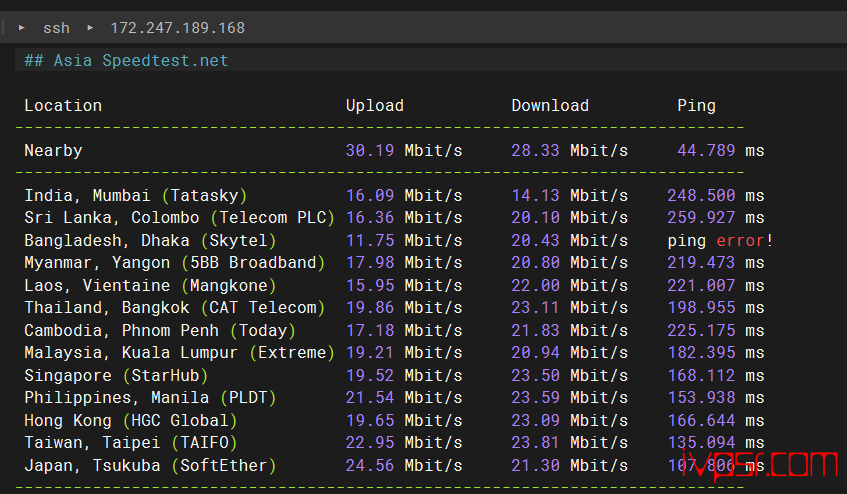Click the Hong Kong HGC Global entry
The width and height of the screenshot is (847, 494).
click(x=130, y=420)
